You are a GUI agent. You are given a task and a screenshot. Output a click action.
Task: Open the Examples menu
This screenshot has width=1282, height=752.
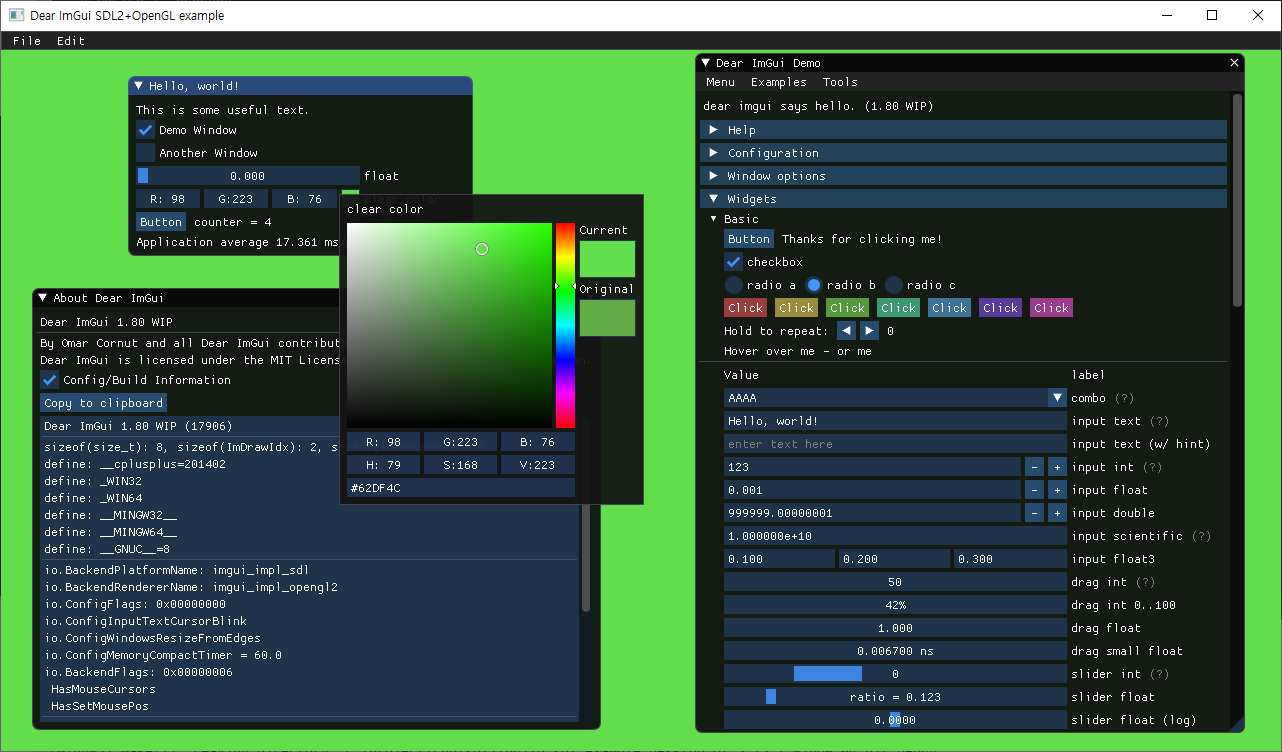pos(778,82)
